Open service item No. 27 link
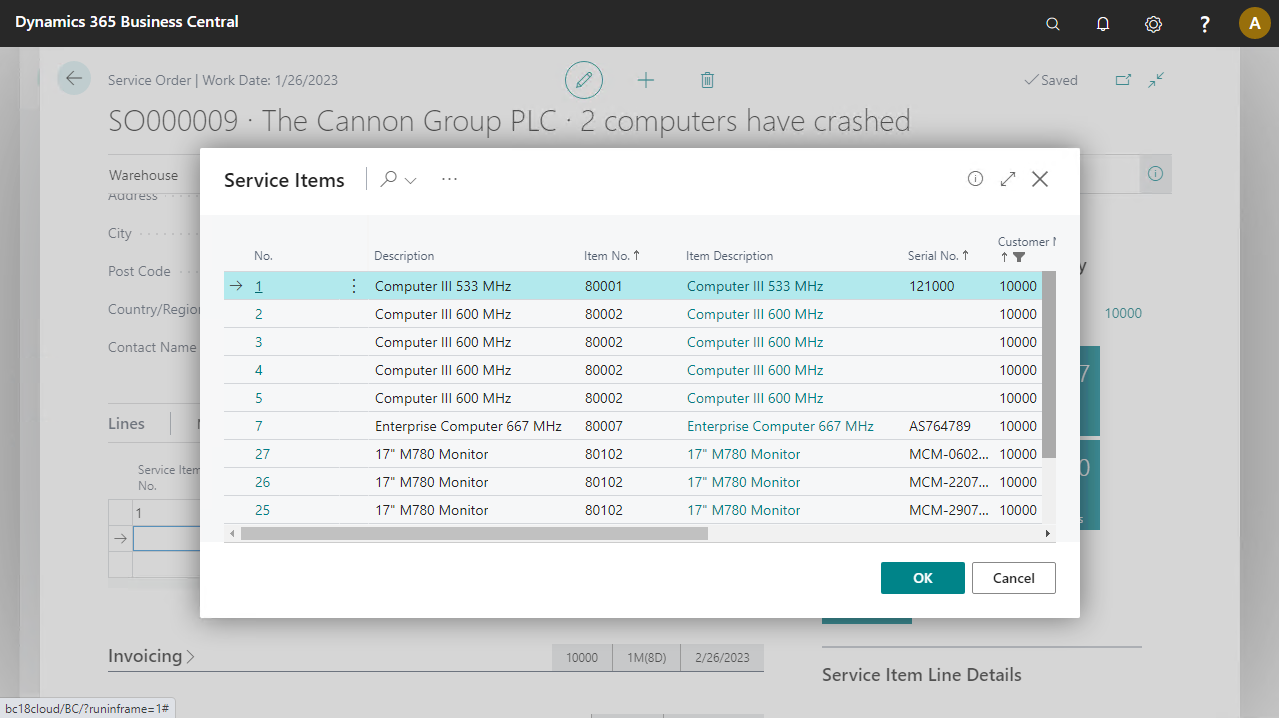The width and height of the screenshot is (1280, 720). coord(262,454)
